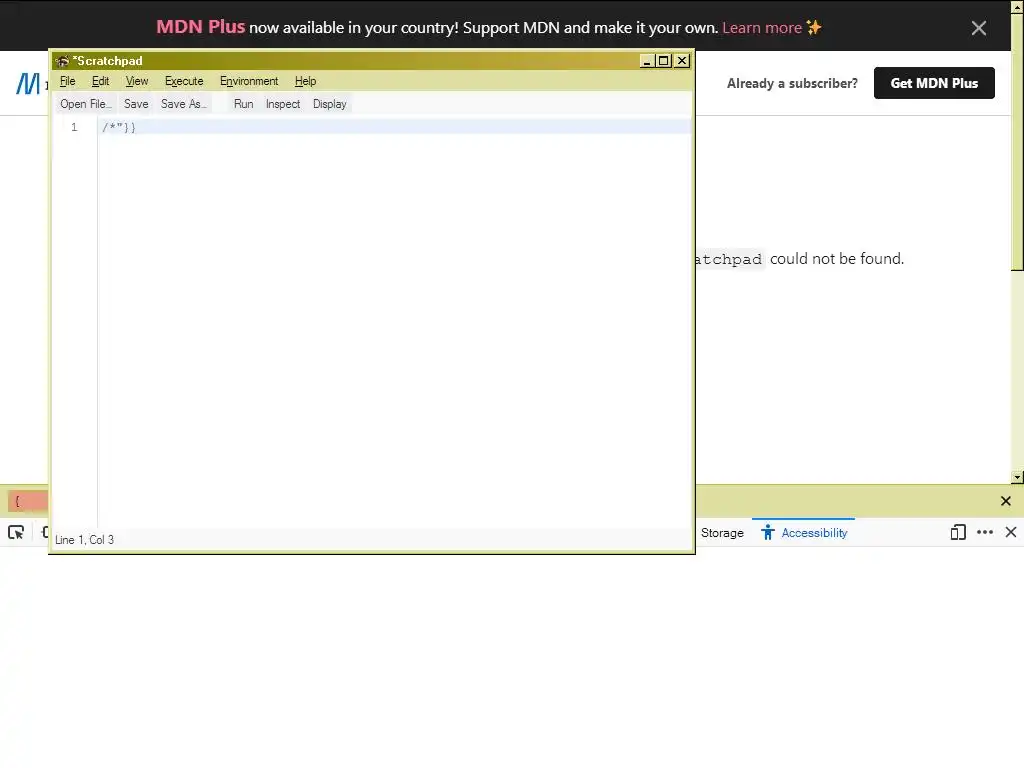
Task: Open the Execute menu in Scratchpad
Action: [x=184, y=81]
